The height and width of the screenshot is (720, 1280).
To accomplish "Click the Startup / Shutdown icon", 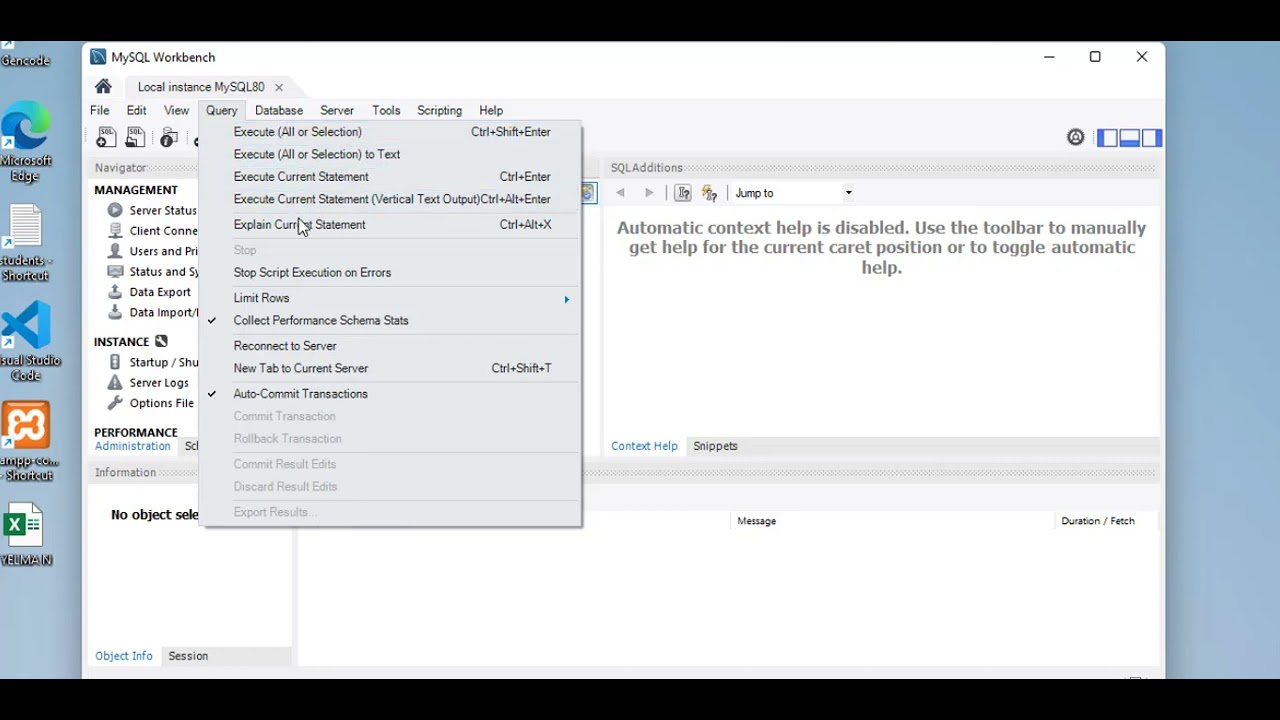I will 115,362.
